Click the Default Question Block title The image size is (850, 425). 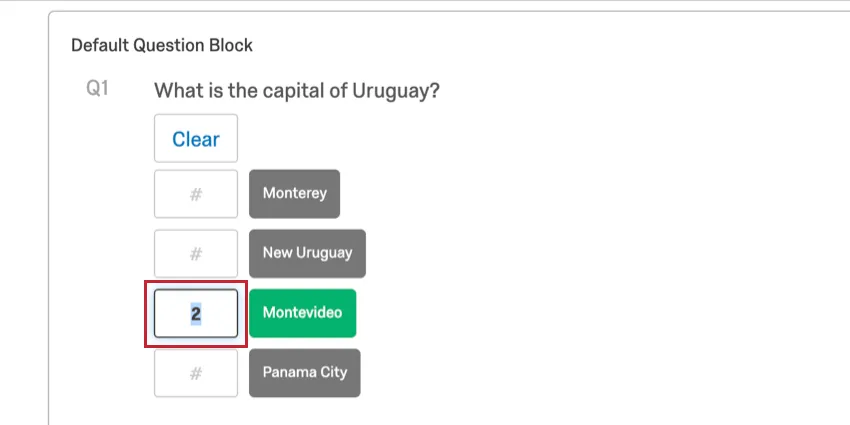162,45
